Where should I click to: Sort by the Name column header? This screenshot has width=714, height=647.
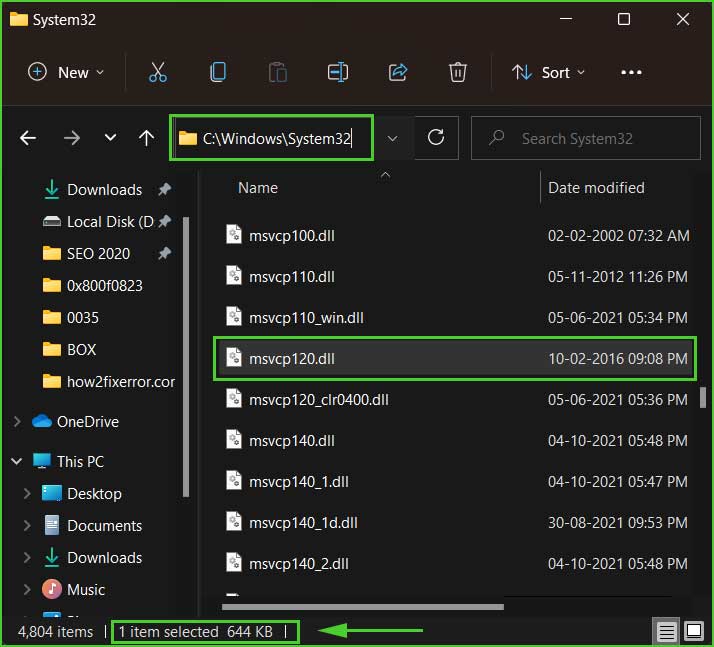(258, 188)
